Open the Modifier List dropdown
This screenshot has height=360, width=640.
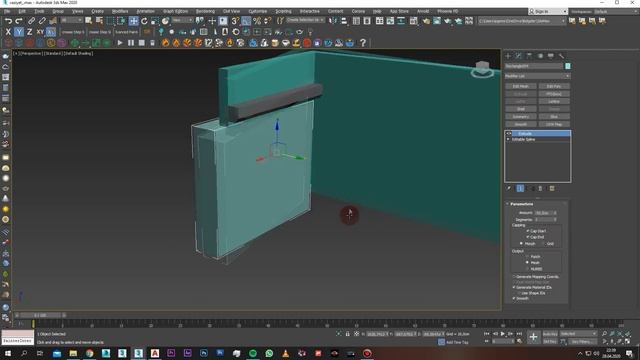pos(537,76)
